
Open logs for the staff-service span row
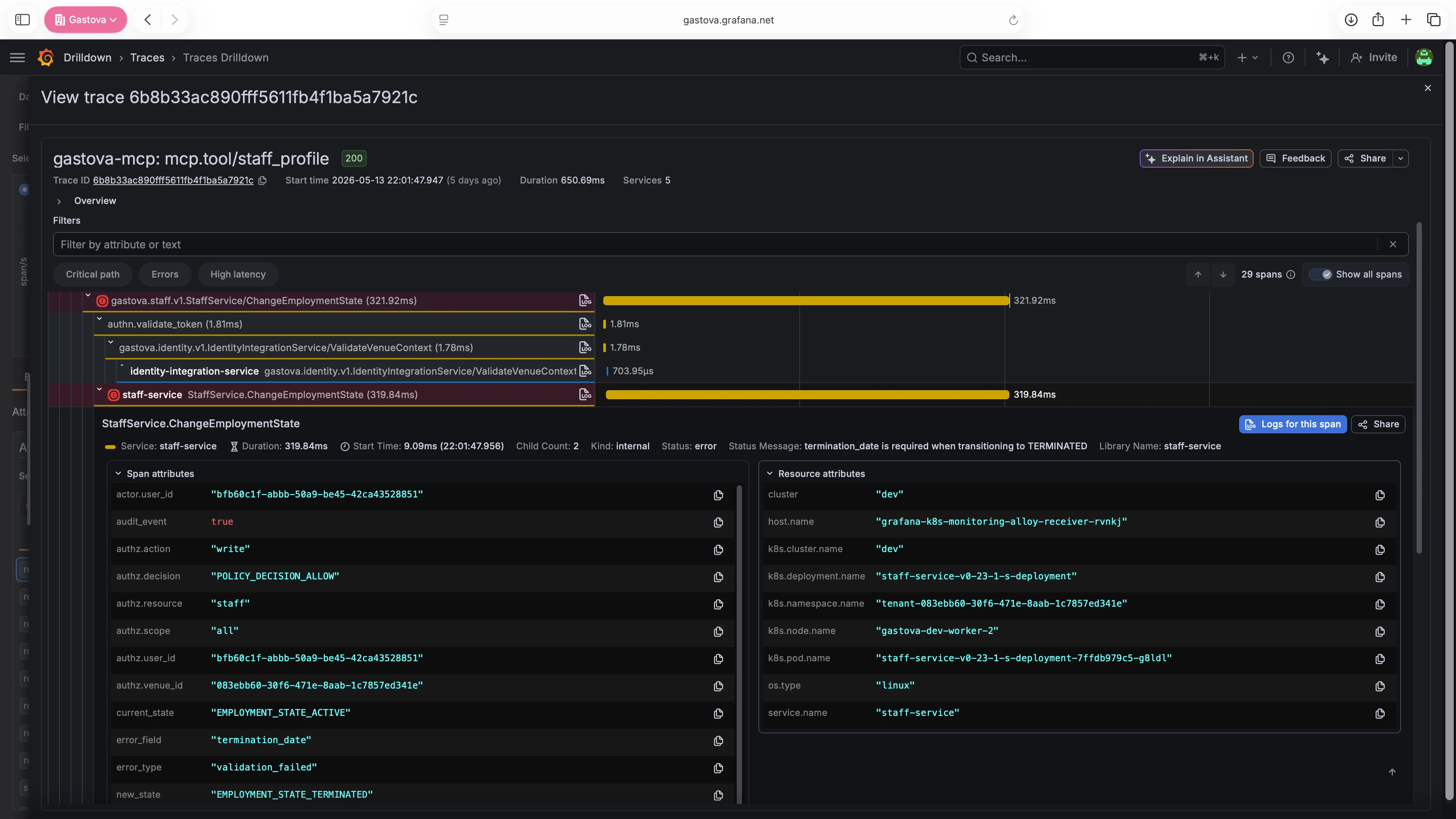[585, 394]
